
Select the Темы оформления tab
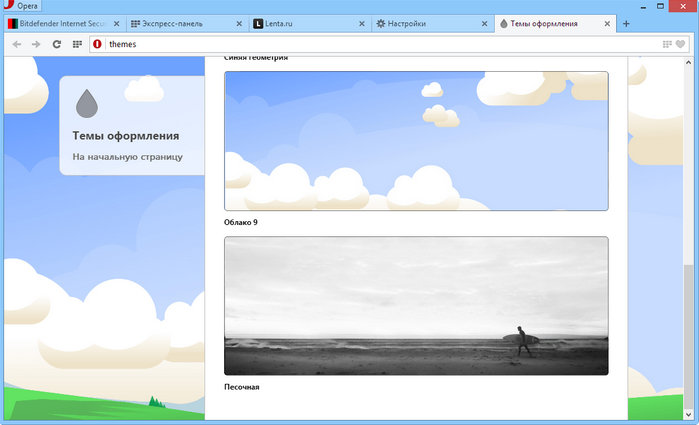[x=555, y=24]
